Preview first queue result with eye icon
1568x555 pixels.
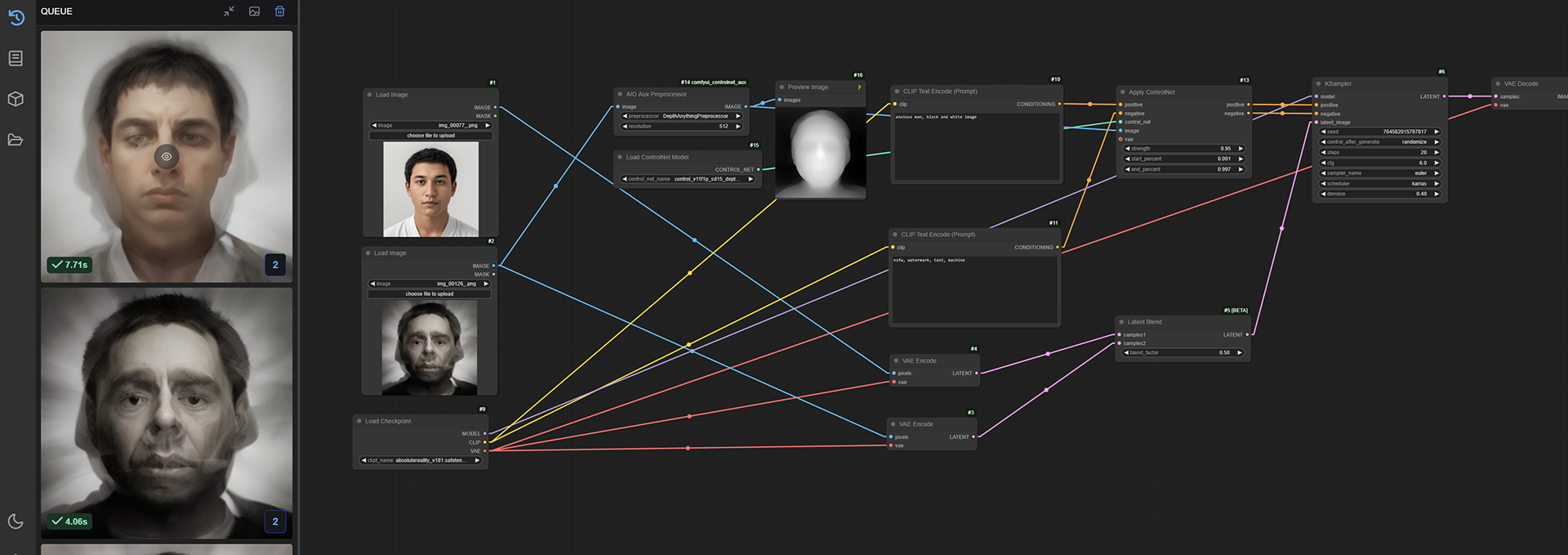pyautogui.click(x=167, y=156)
